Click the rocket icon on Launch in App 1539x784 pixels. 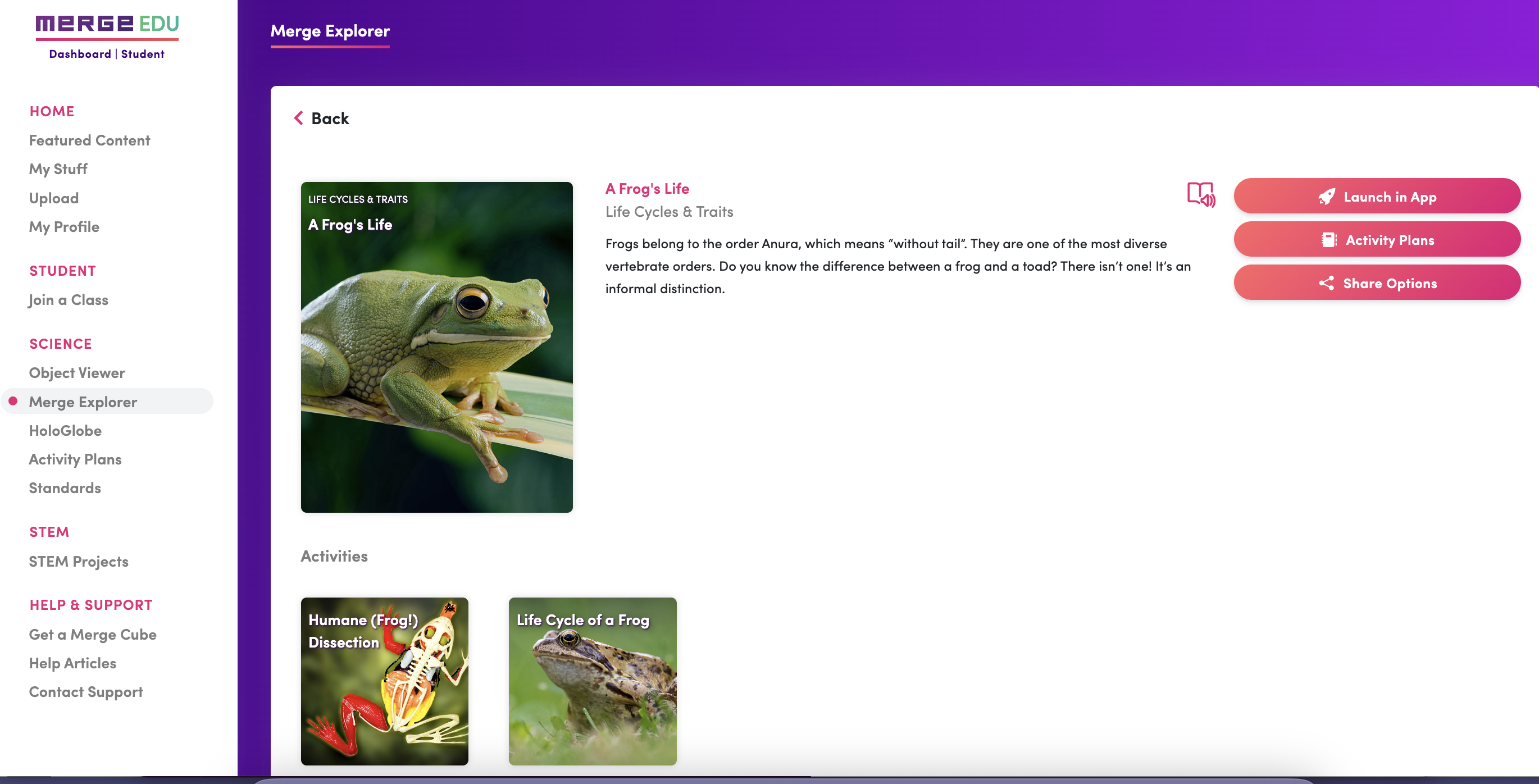(x=1326, y=197)
